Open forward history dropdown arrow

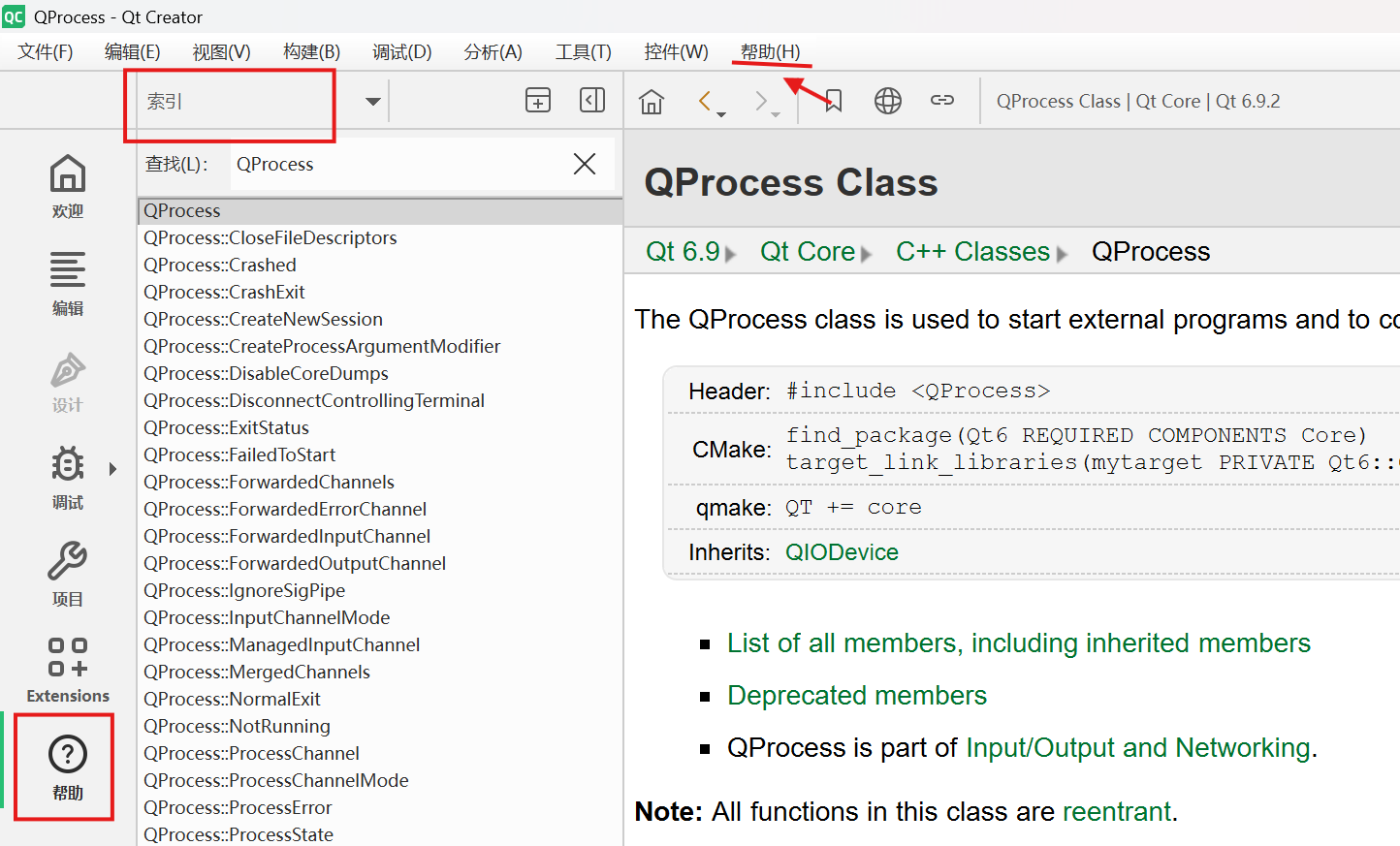[x=776, y=114]
